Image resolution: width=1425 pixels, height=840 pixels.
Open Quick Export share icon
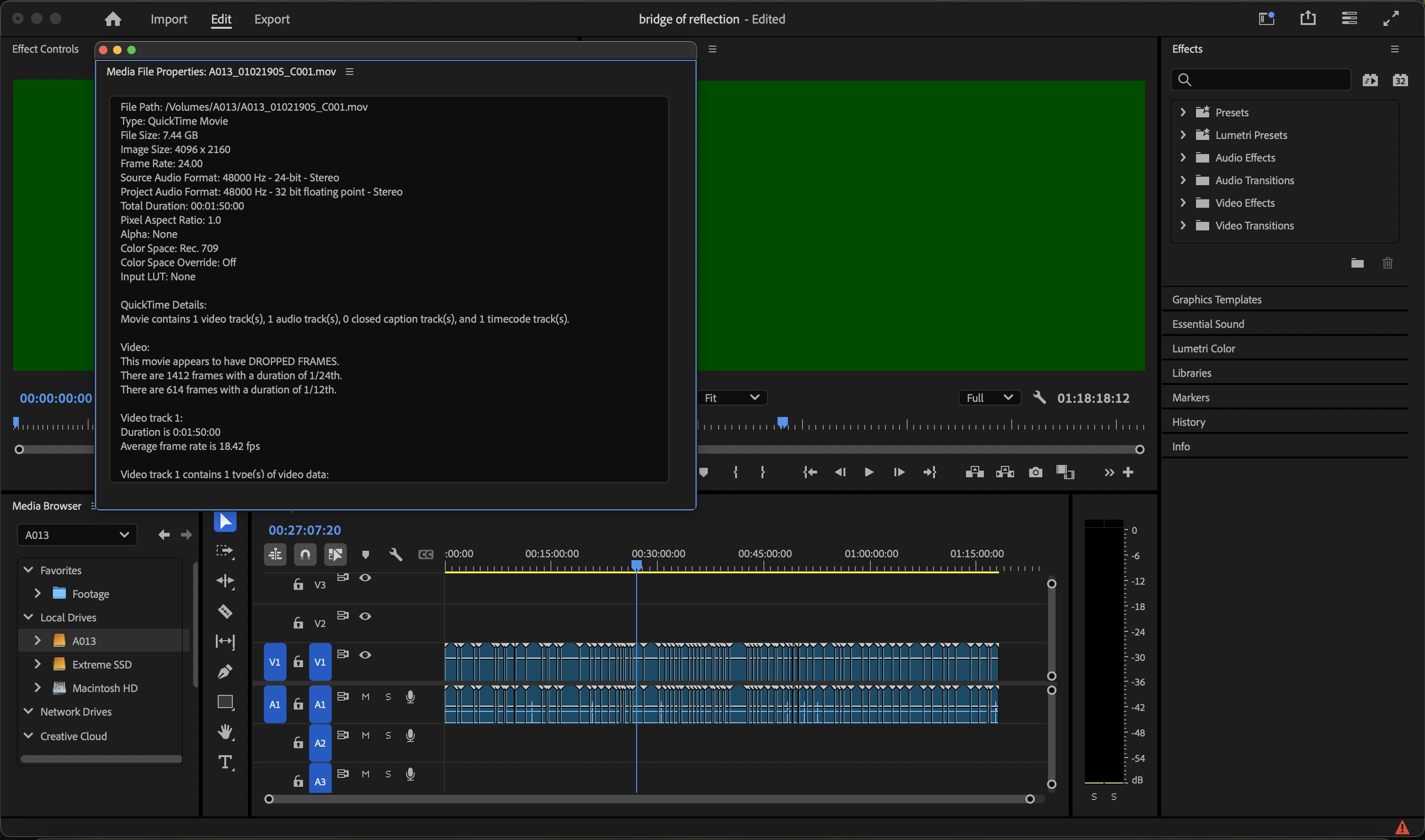pyautogui.click(x=1308, y=19)
